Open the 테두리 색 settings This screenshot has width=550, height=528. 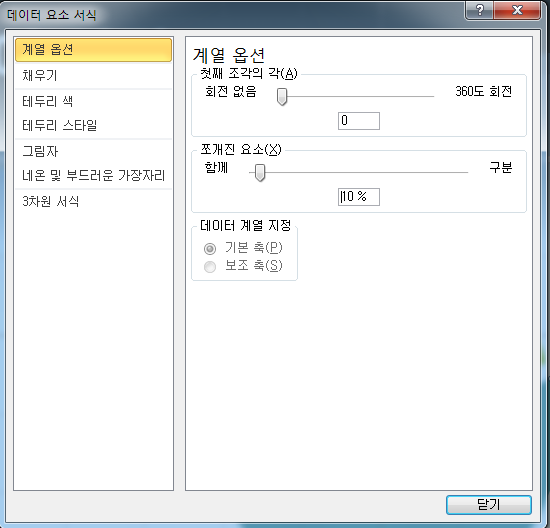click(x=93, y=102)
